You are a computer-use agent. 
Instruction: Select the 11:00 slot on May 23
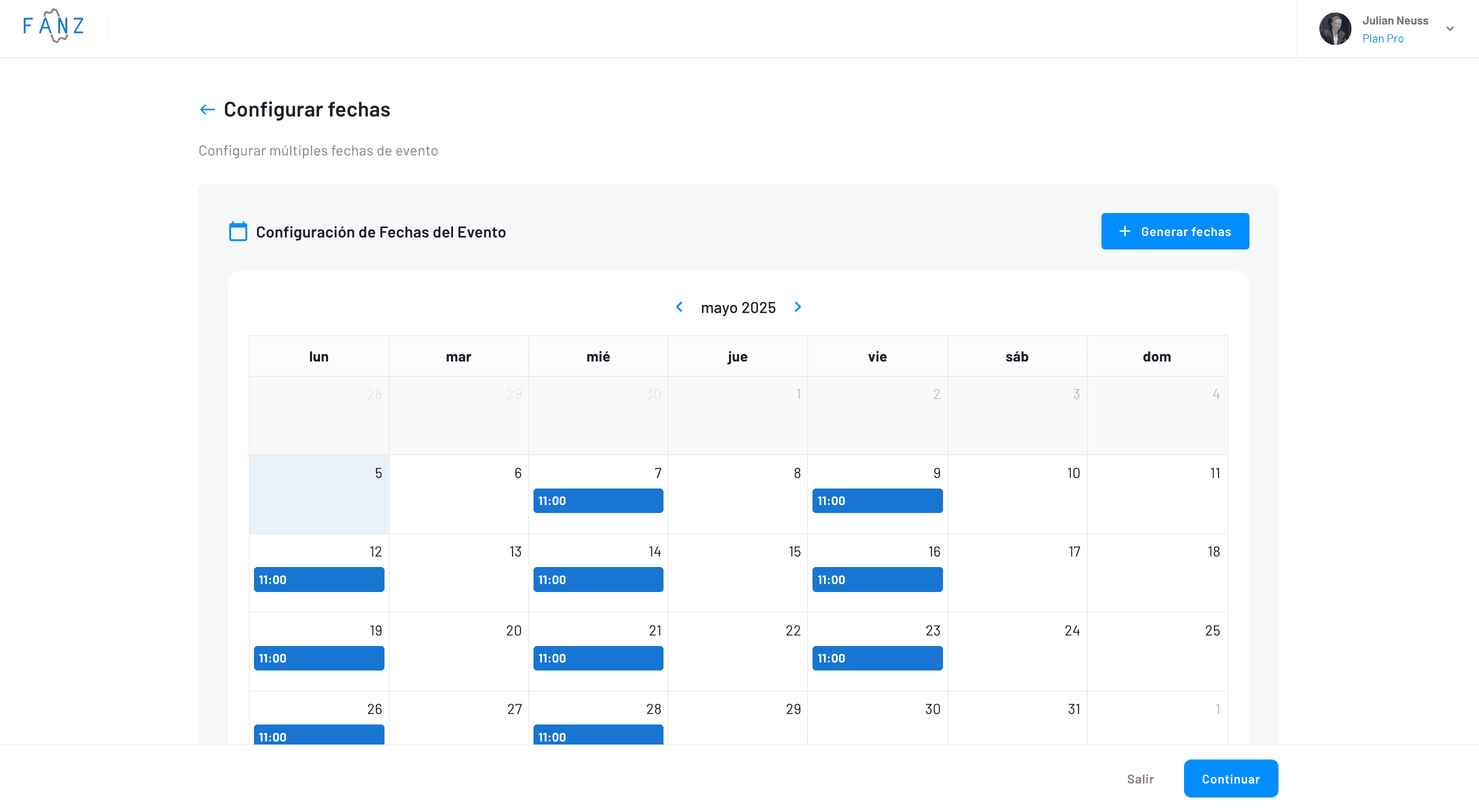tap(876, 658)
